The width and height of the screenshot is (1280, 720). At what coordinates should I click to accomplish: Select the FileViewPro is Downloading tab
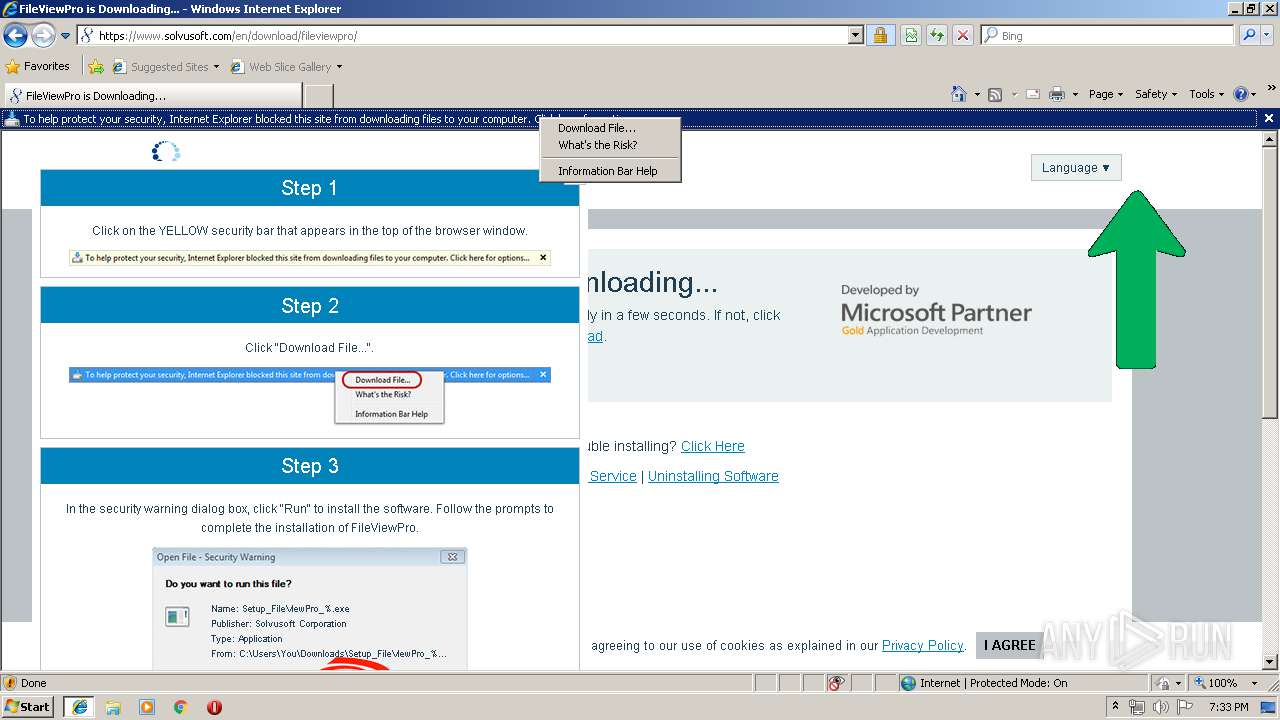pyautogui.click(x=152, y=96)
